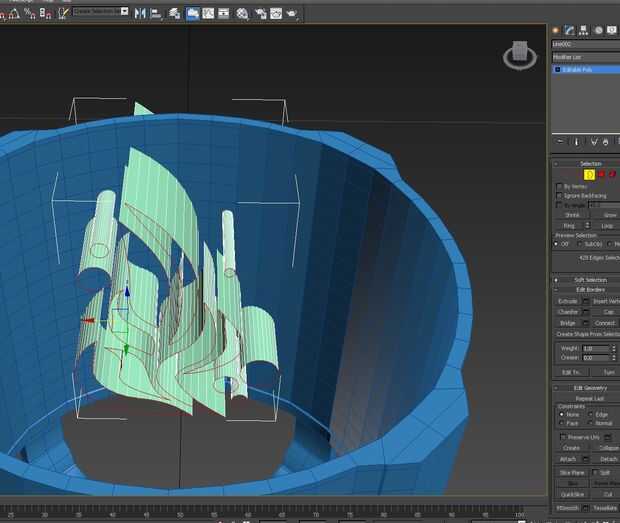Click the Align tool icon
Screen dimensions: 620x523
pyautogui.click(x=156, y=13)
